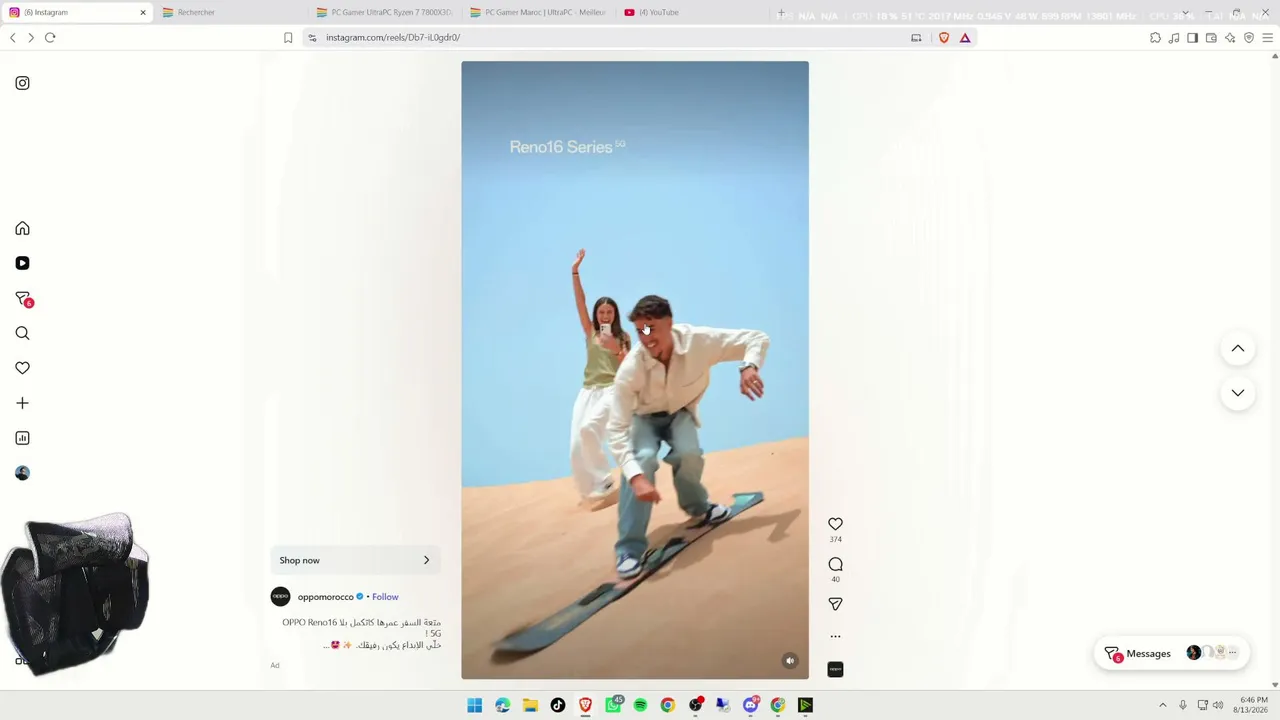The height and width of the screenshot is (720, 1280).
Task: Switch to the Rechercher tab
Action: tap(229, 12)
